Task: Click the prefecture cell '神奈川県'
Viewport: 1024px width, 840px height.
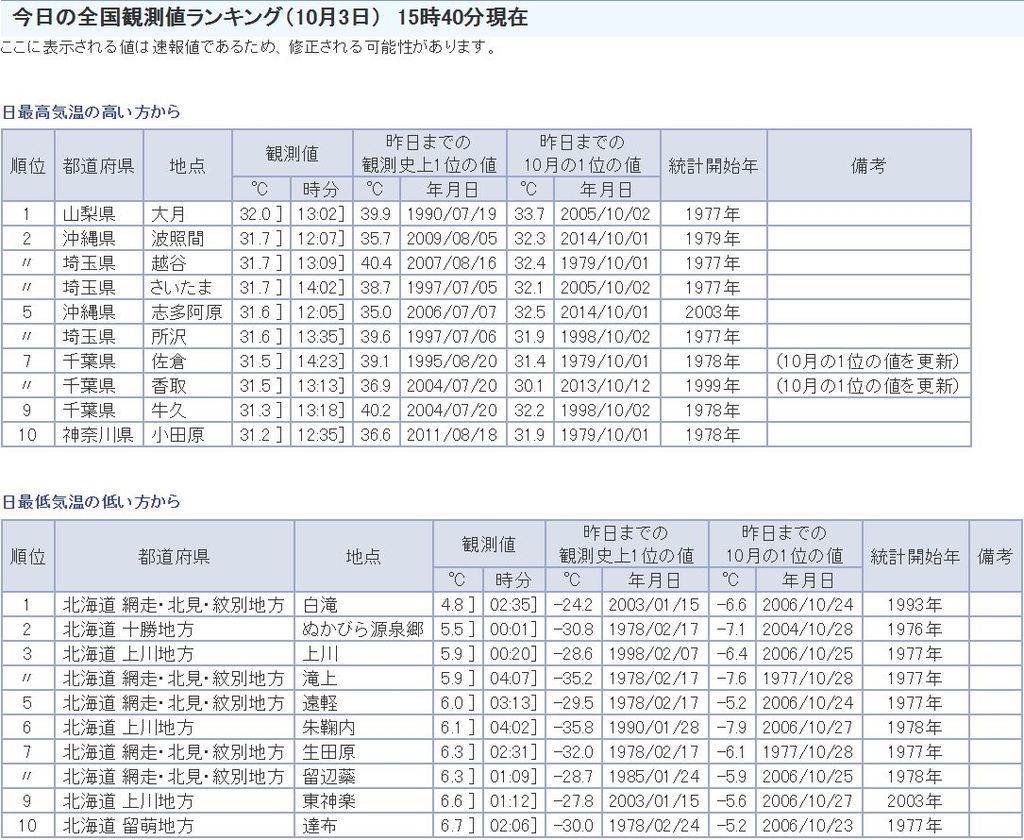Action: pos(99,434)
